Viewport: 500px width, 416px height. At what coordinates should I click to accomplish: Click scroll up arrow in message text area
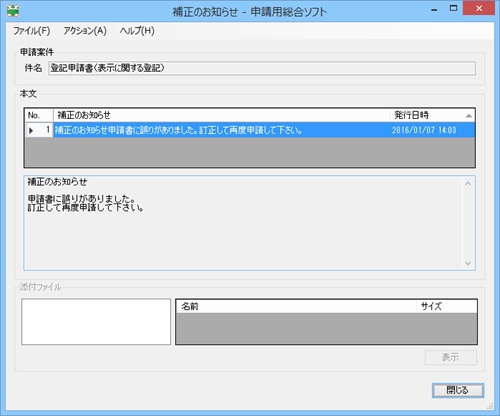[x=468, y=183]
